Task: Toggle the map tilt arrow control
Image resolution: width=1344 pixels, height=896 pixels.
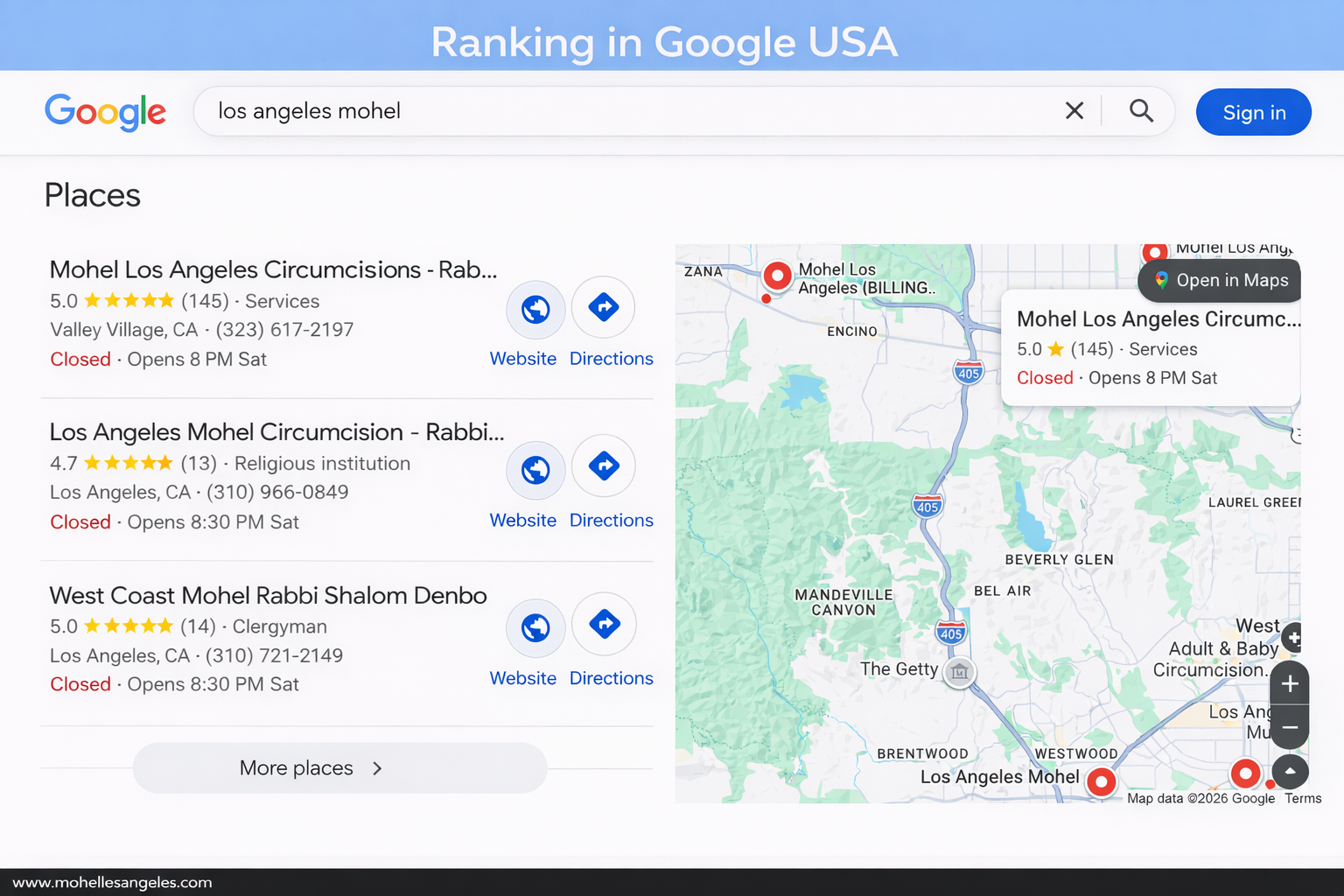Action: click(1290, 772)
